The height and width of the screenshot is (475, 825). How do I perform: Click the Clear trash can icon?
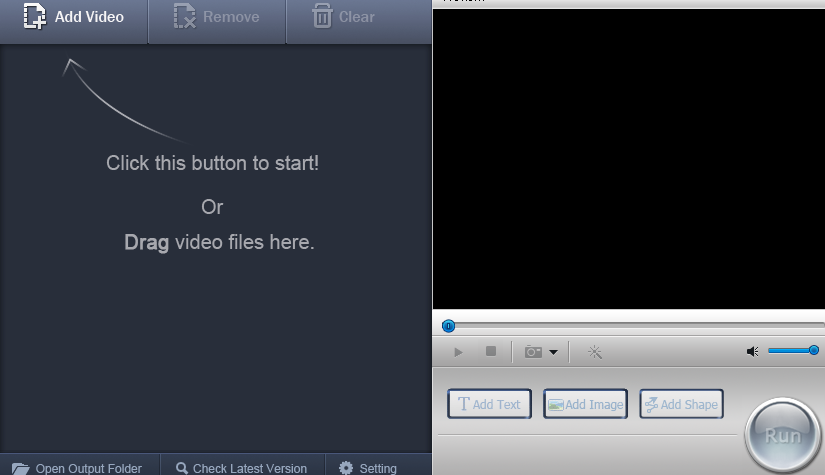(322, 16)
